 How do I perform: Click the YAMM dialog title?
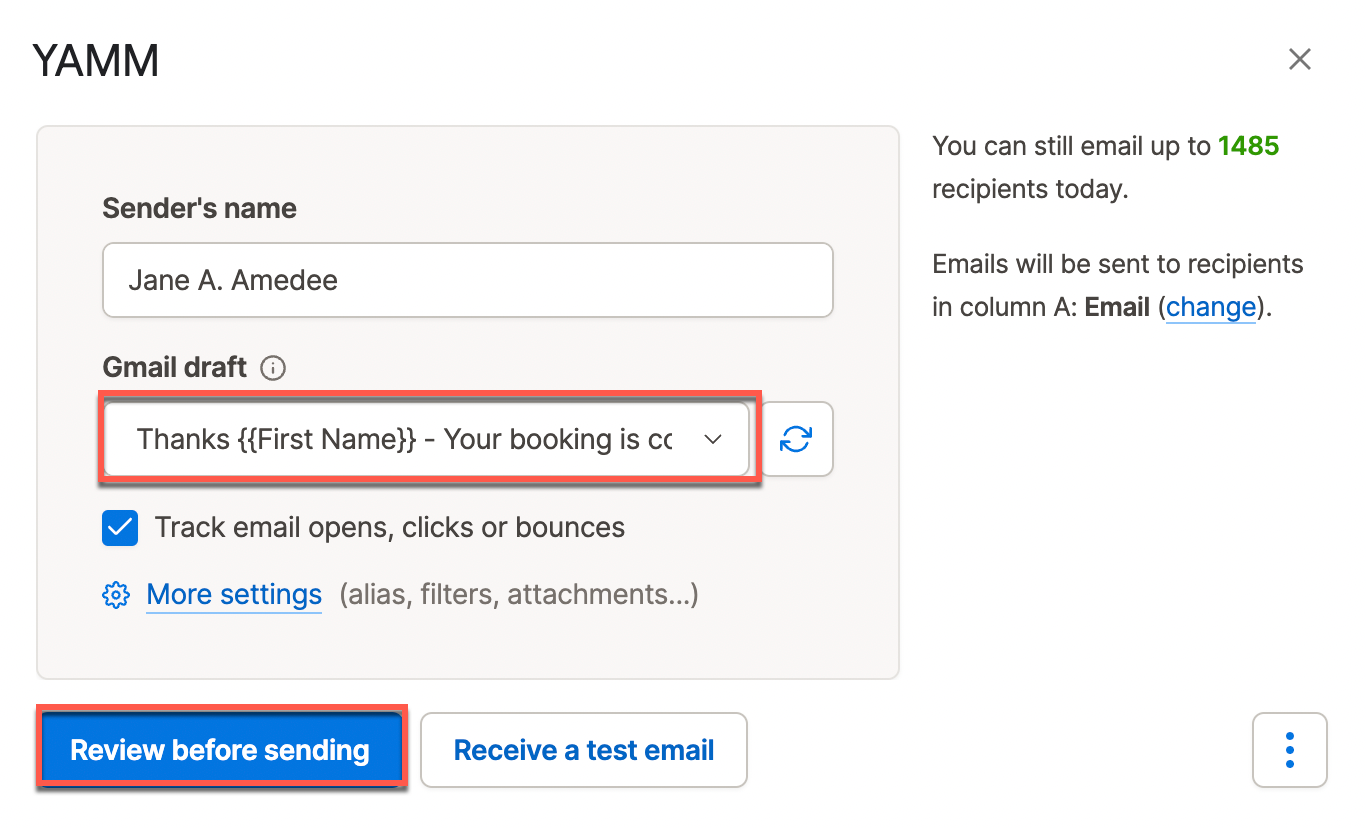(x=96, y=62)
